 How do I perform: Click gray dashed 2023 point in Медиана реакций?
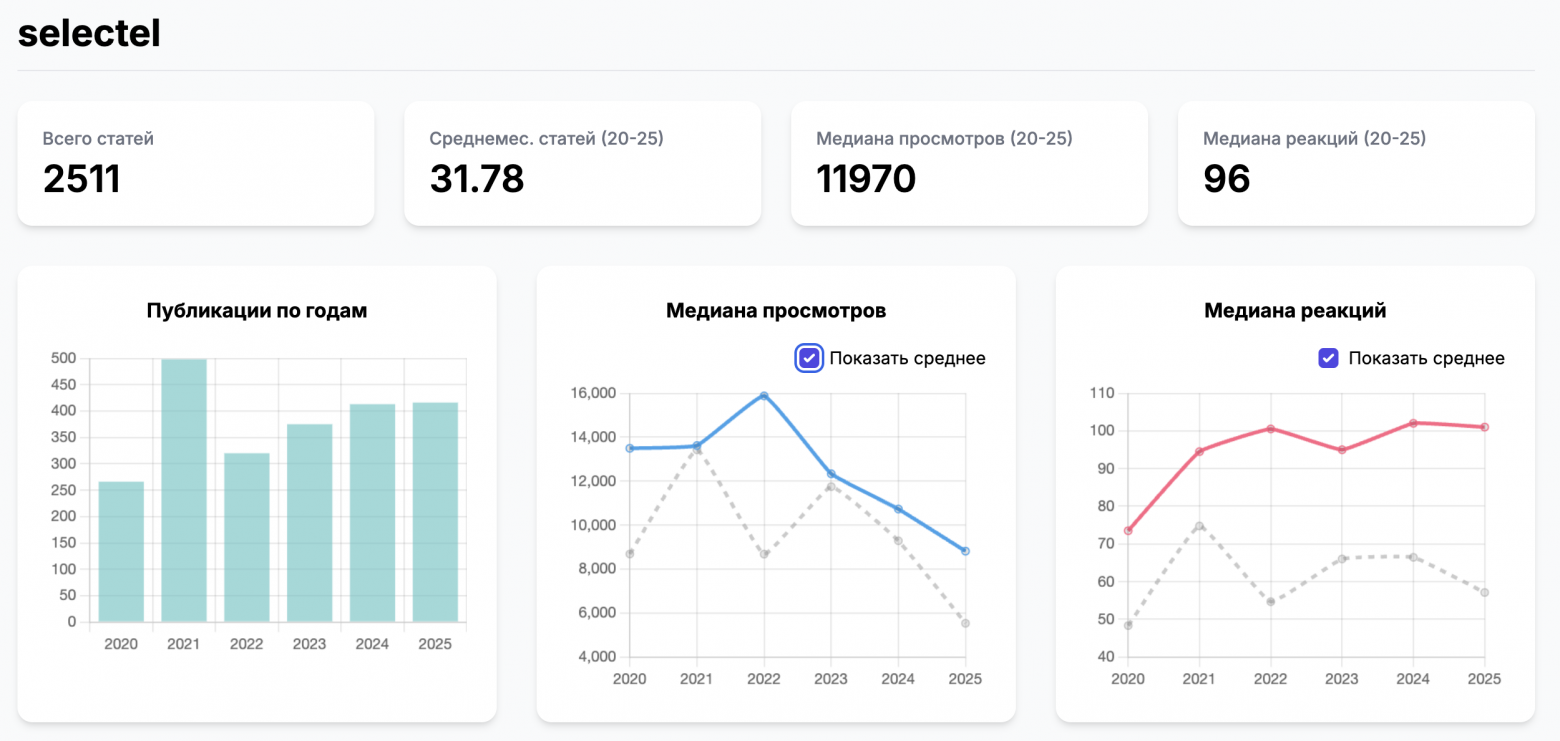tap(1342, 559)
